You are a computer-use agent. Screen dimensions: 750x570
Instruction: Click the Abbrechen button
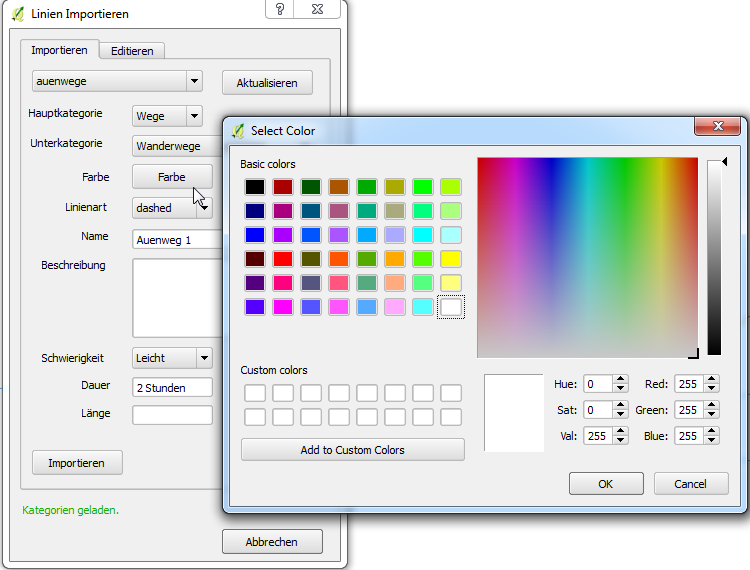pyautogui.click(x=272, y=541)
